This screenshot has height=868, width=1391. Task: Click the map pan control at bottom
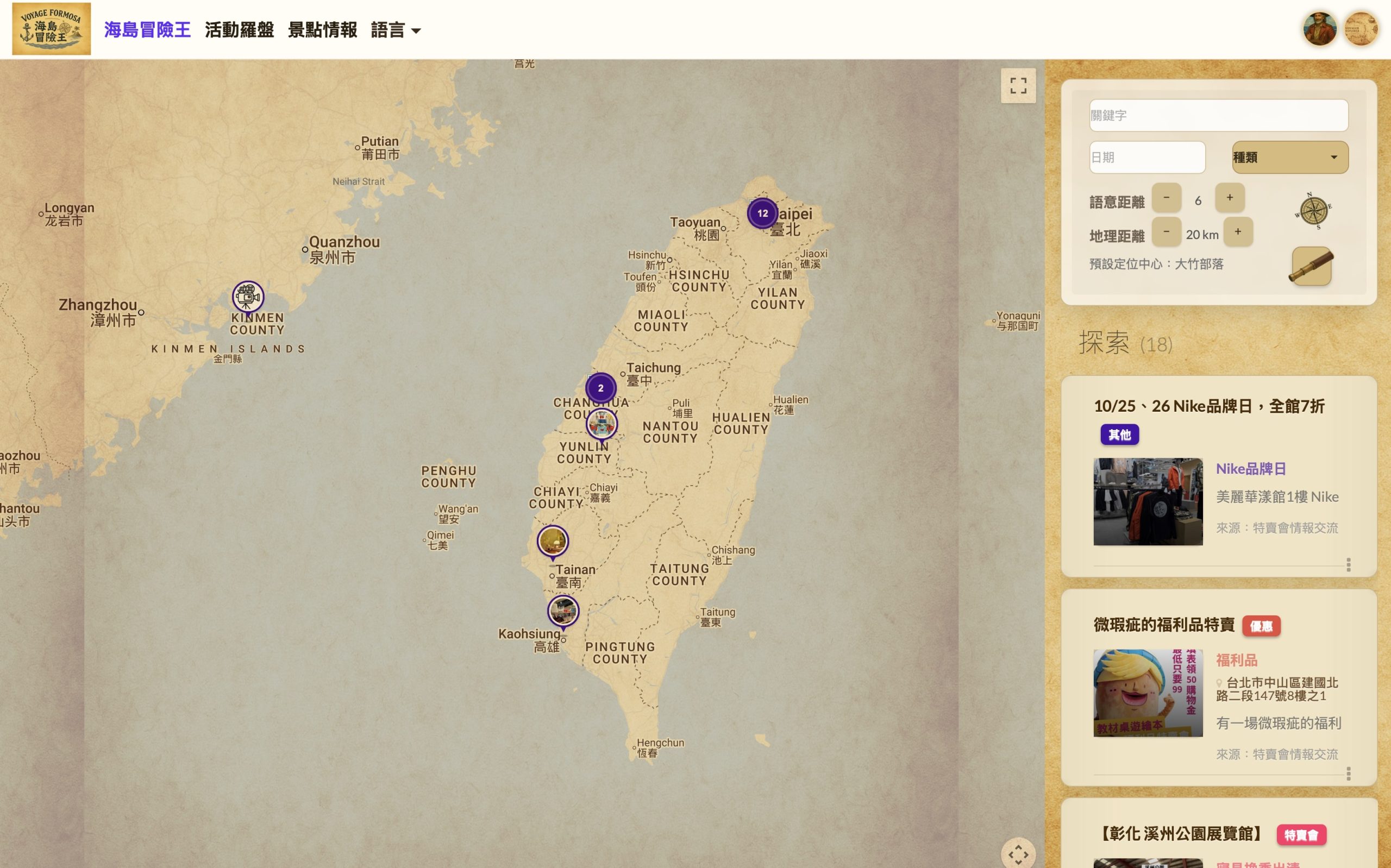(x=1018, y=854)
